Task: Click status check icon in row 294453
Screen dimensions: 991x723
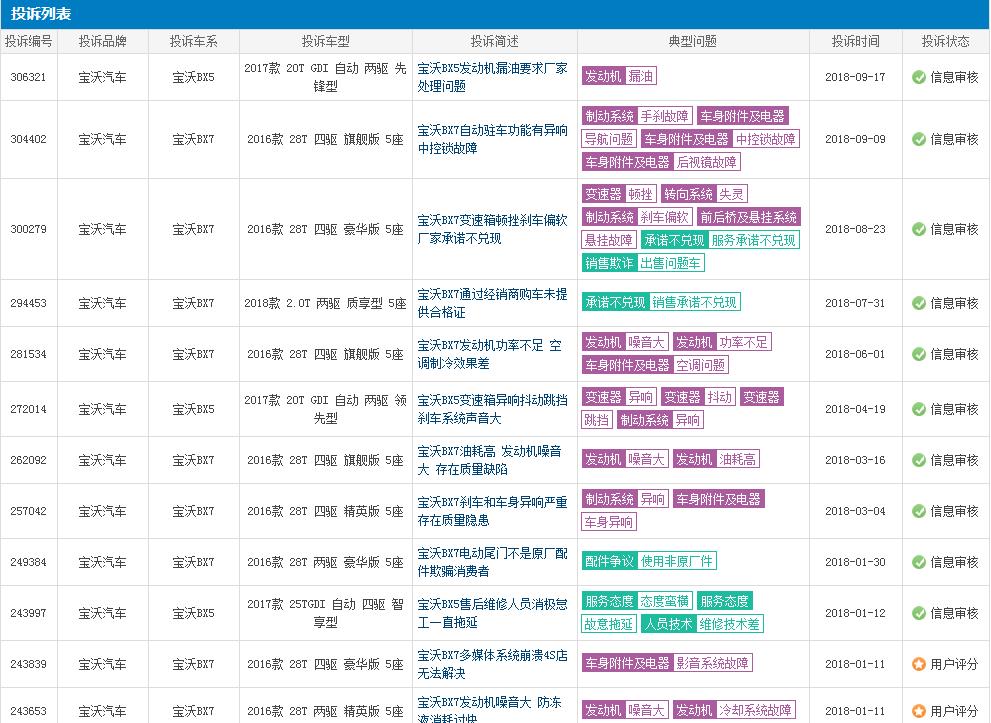Action: pos(919,303)
